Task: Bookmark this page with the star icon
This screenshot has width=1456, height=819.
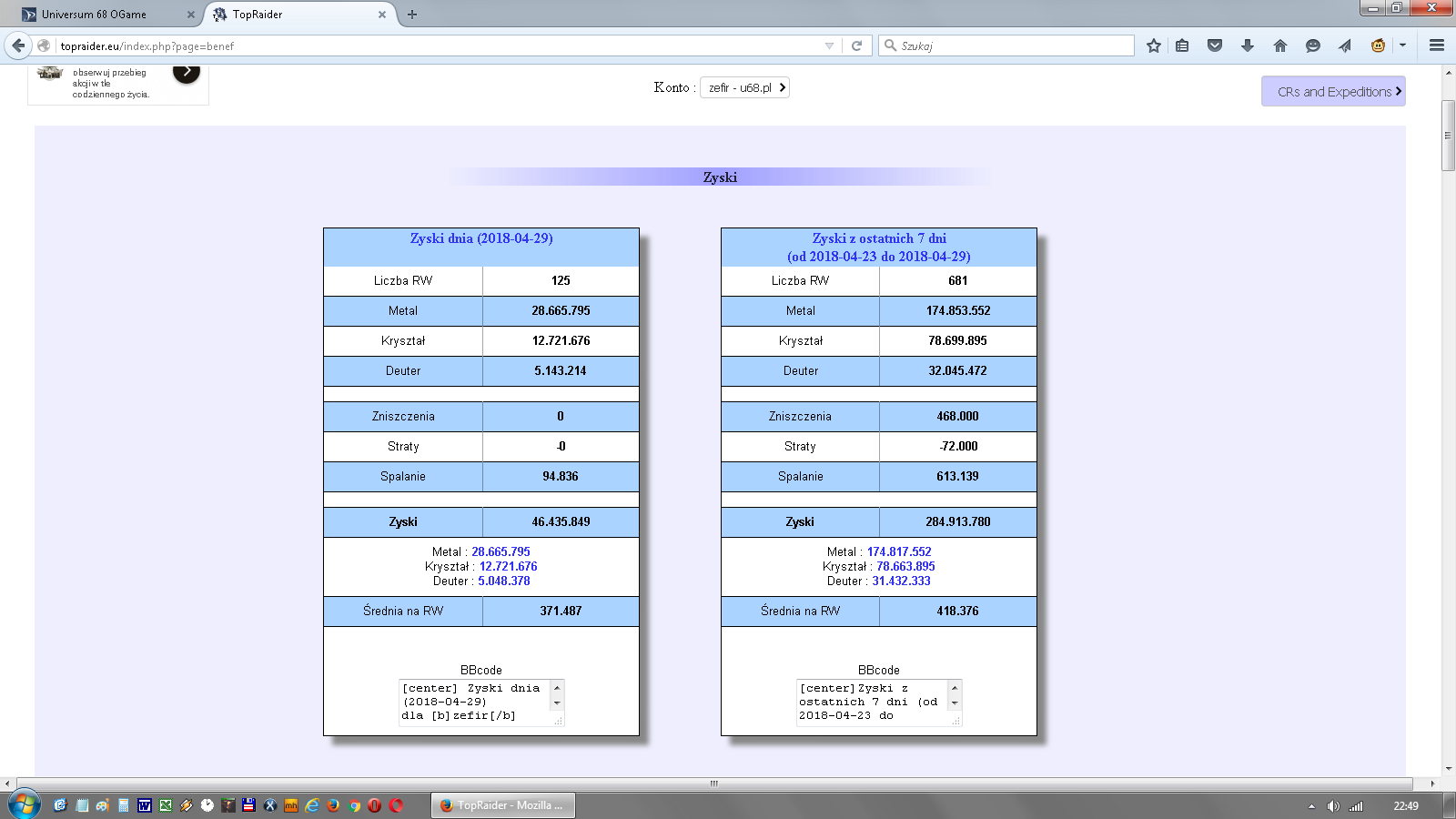Action: pyautogui.click(x=1154, y=45)
